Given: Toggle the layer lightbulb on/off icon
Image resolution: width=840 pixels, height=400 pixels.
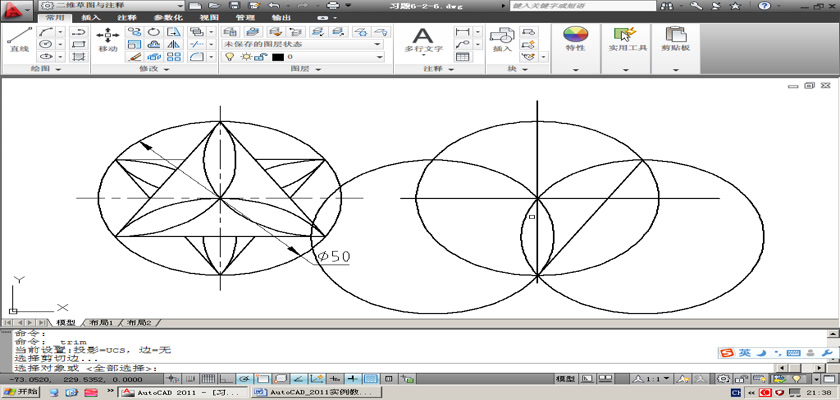Looking at the screenshot, I should tap(229, 57).
